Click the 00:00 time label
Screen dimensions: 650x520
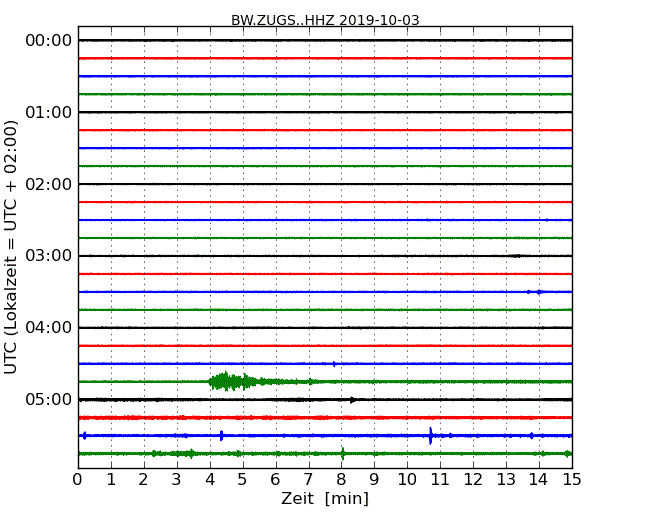click(49, 41)
